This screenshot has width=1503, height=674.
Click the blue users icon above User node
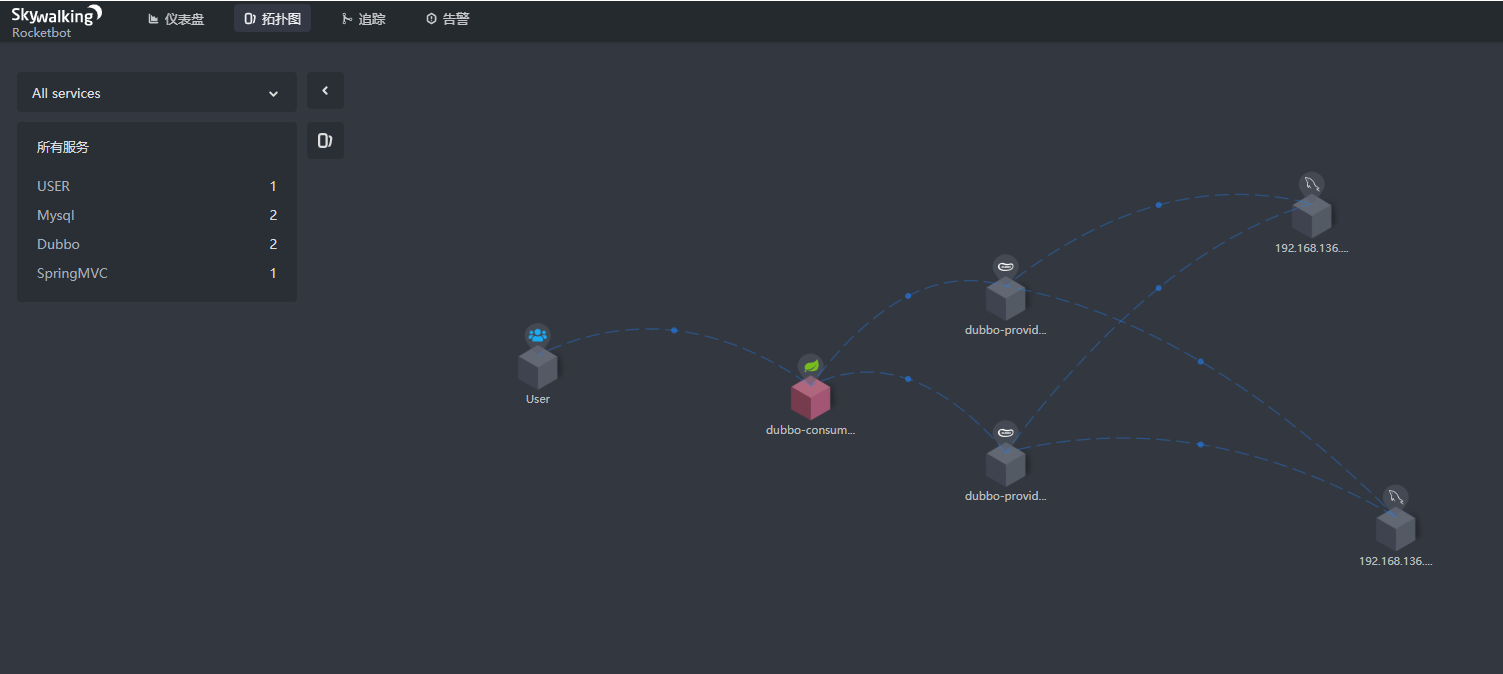click(538, 335)
